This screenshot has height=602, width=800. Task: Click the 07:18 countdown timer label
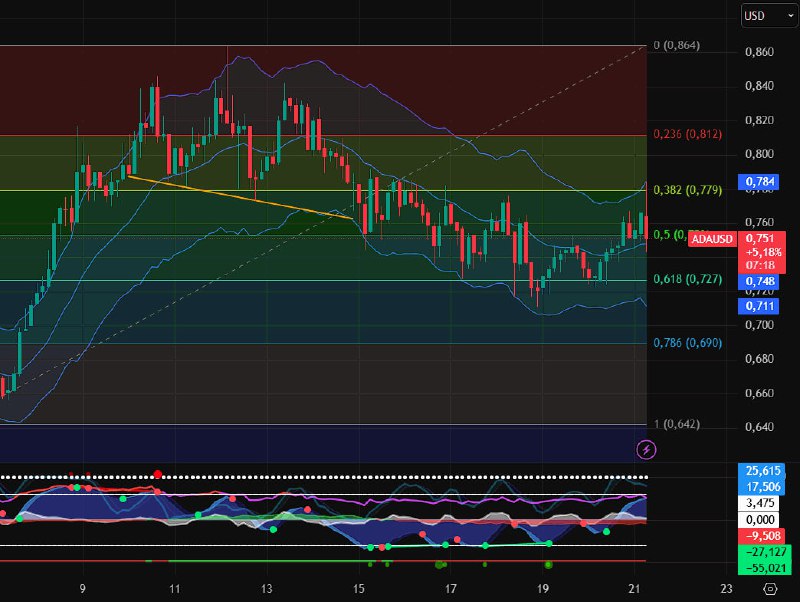[760, 265]
